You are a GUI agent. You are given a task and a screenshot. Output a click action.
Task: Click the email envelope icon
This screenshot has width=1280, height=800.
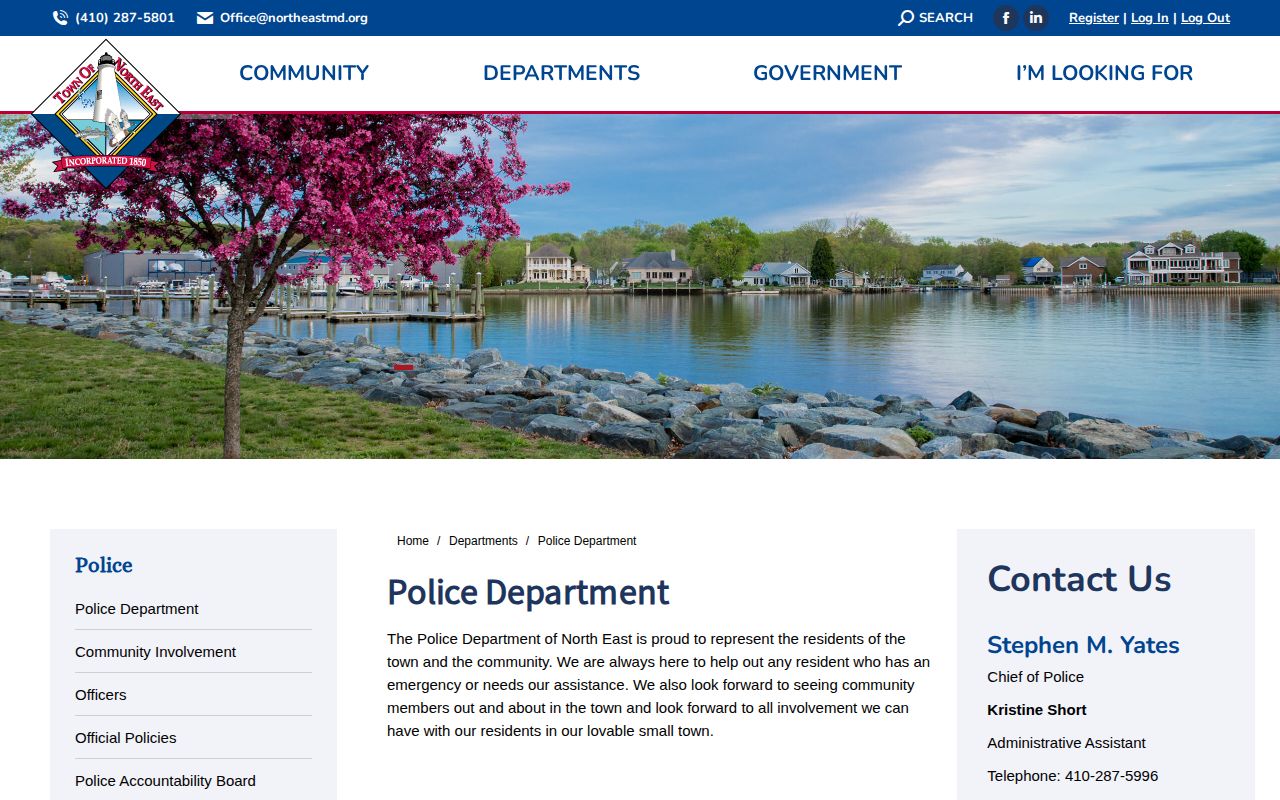[x=205, y=18]
